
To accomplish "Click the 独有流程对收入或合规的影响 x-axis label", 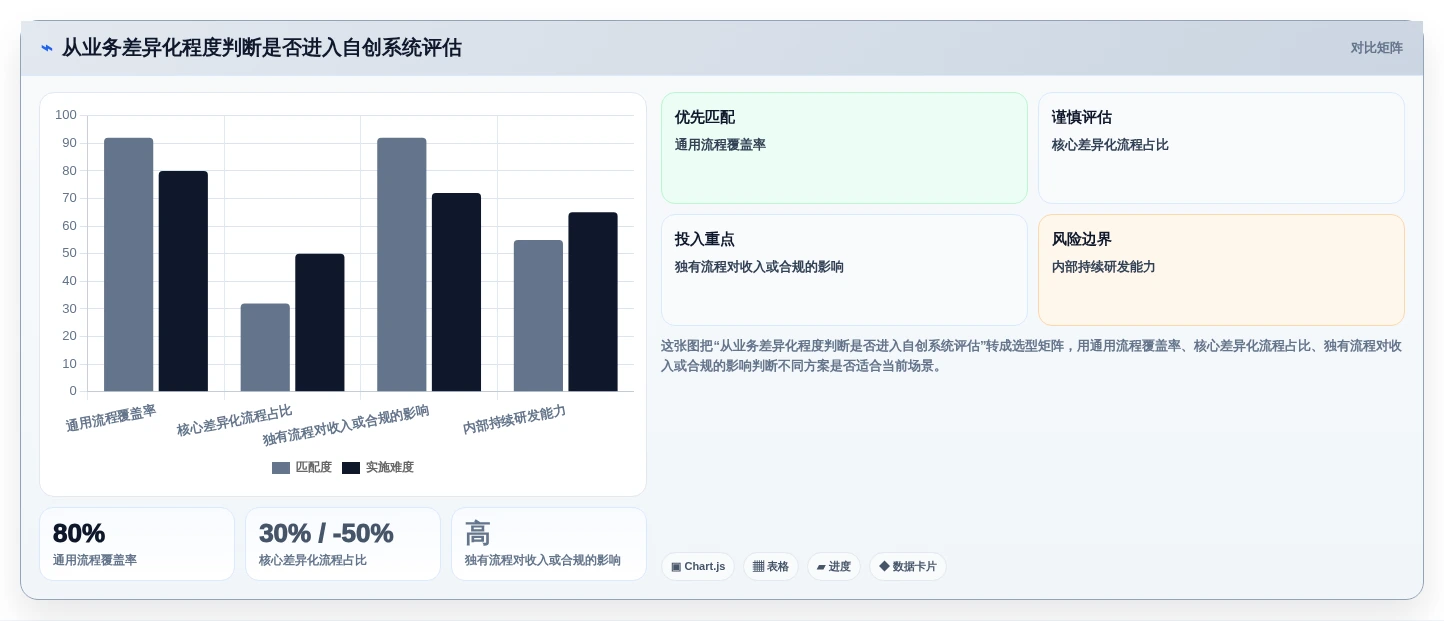I will tap(346, 425).
